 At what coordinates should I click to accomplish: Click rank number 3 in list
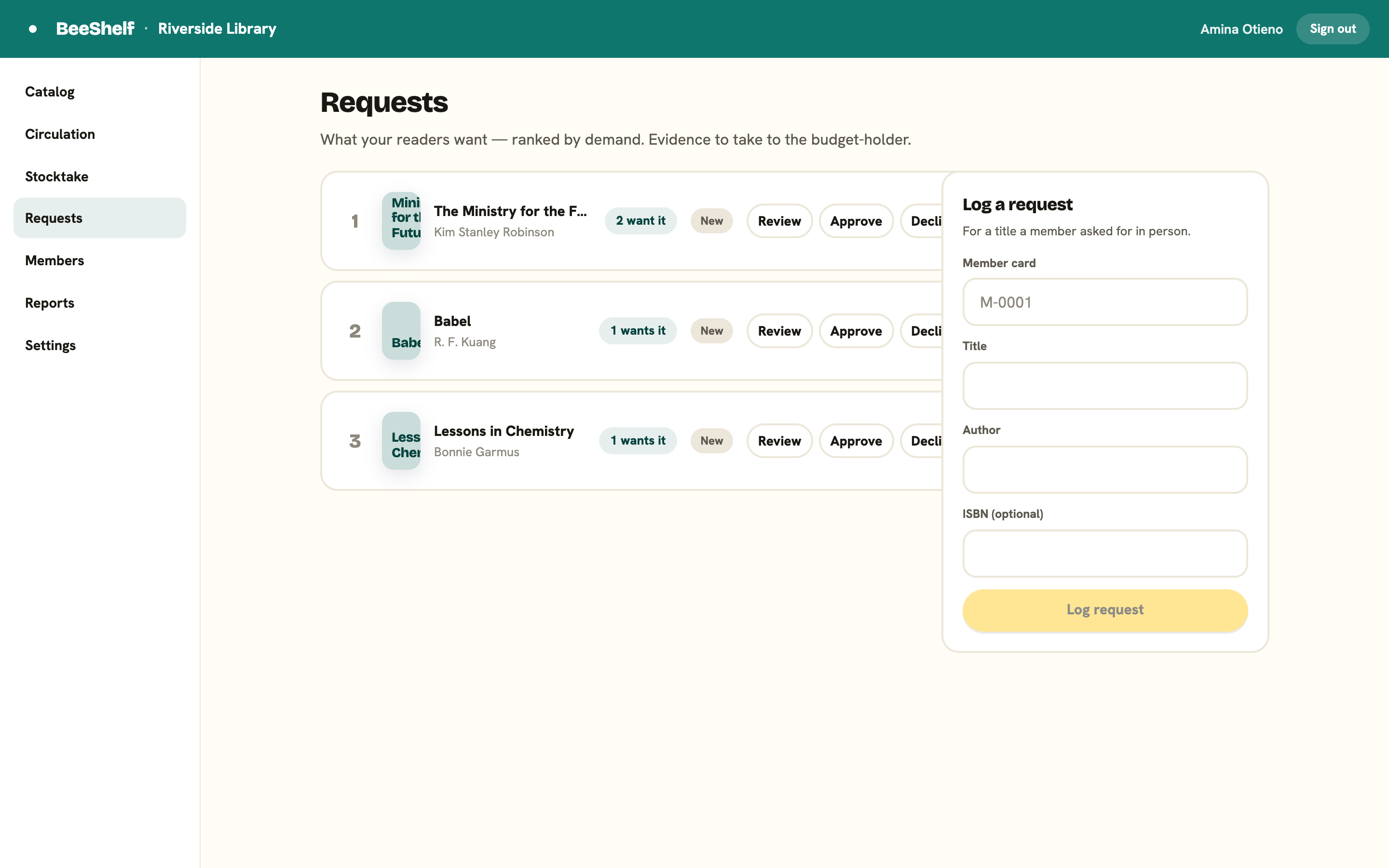(354, 441)
